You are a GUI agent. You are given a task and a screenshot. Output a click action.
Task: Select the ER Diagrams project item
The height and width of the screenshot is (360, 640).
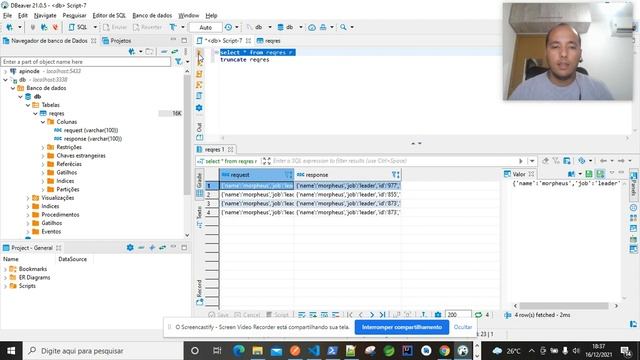34,278
